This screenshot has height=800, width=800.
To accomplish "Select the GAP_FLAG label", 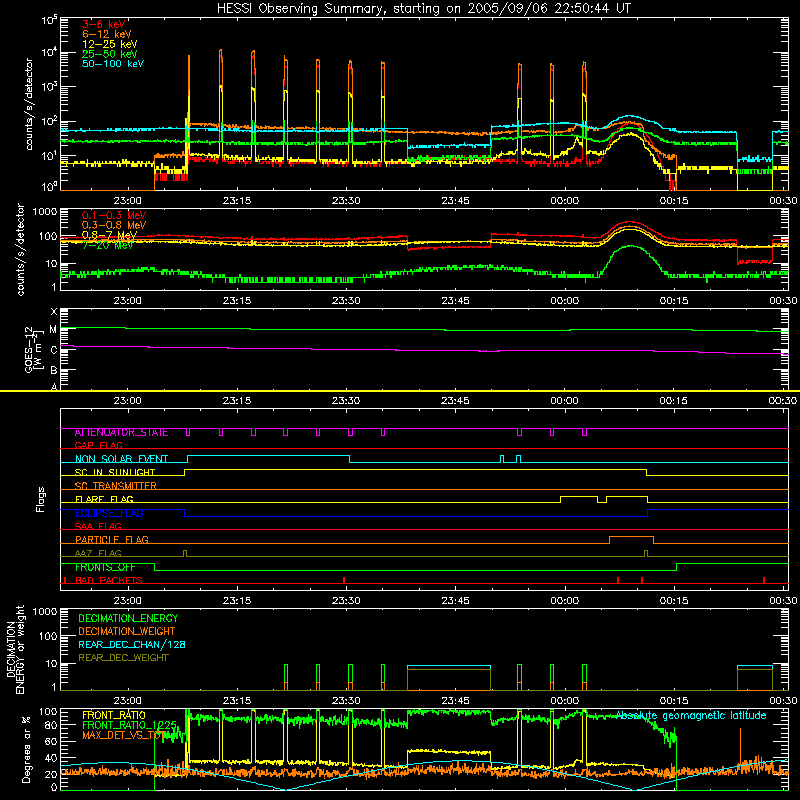I will [98, 445].
